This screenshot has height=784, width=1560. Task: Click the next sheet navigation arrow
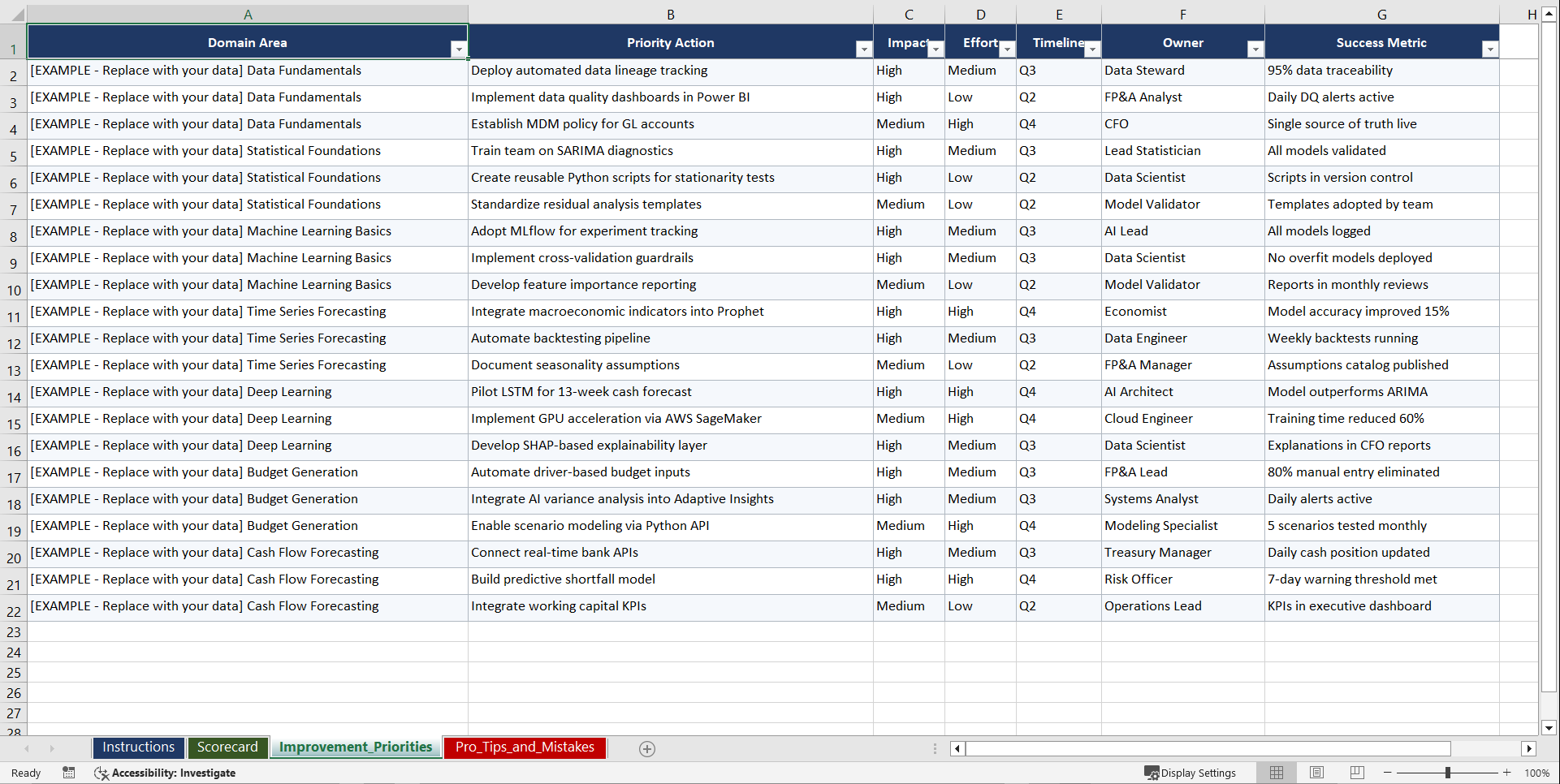coord(52,748)
